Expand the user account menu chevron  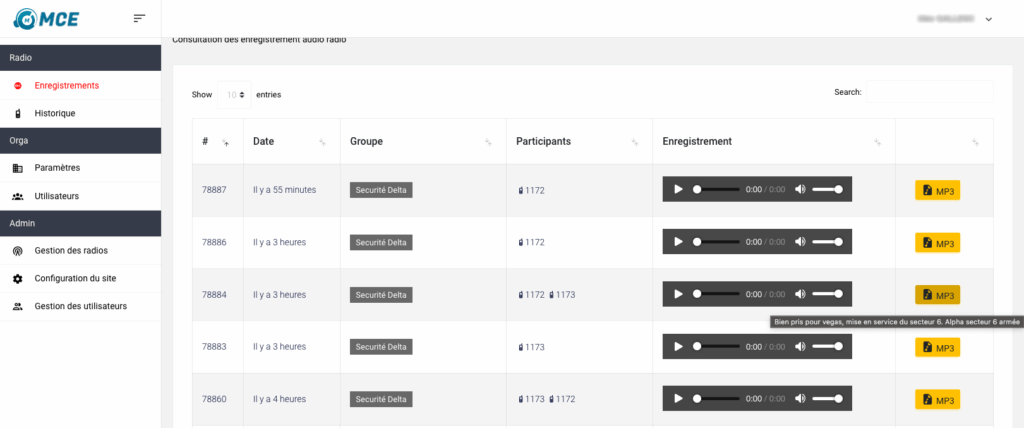[989, 19]
